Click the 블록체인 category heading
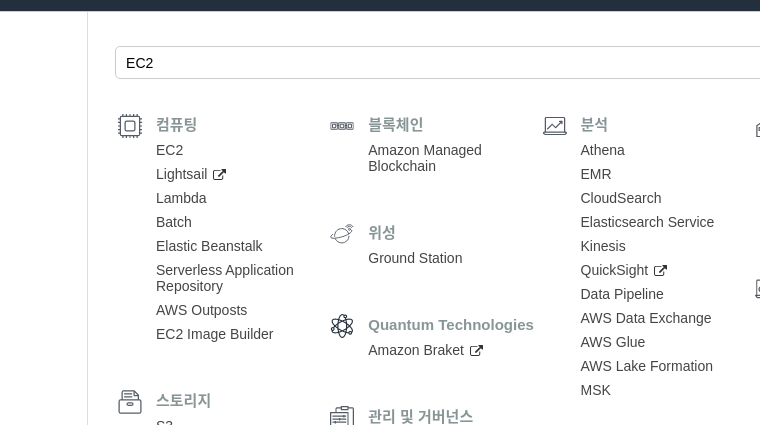This screenshot has width=760, height=425. (x=396, y=125)
